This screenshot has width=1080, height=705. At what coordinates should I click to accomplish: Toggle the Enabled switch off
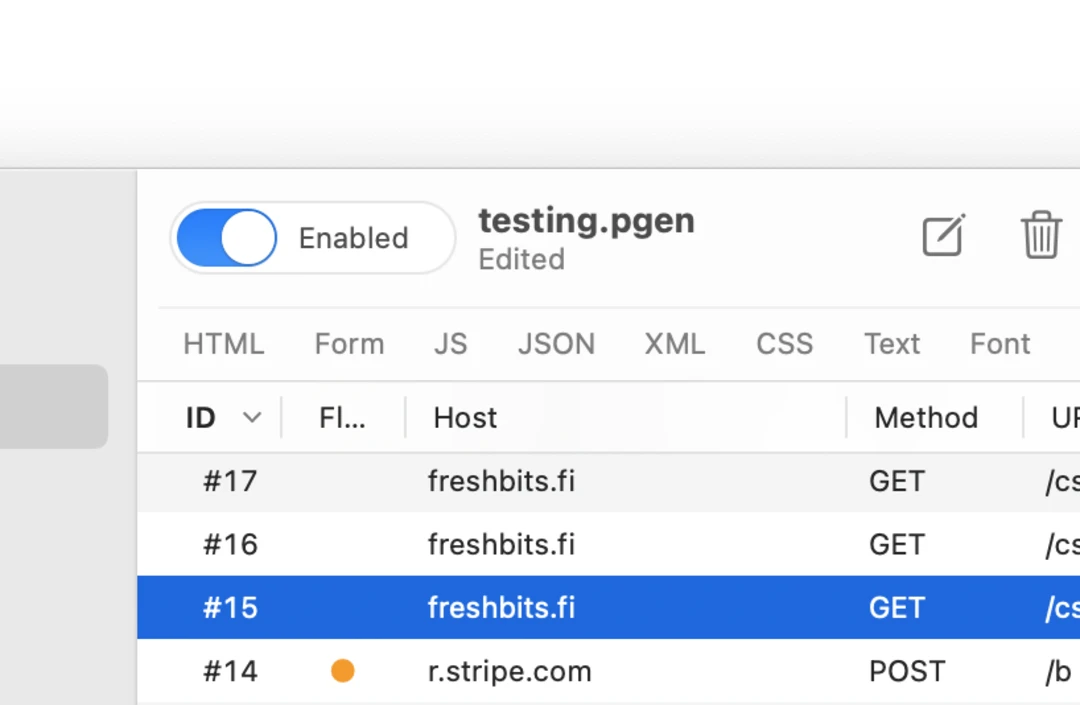tap(227, 238)
